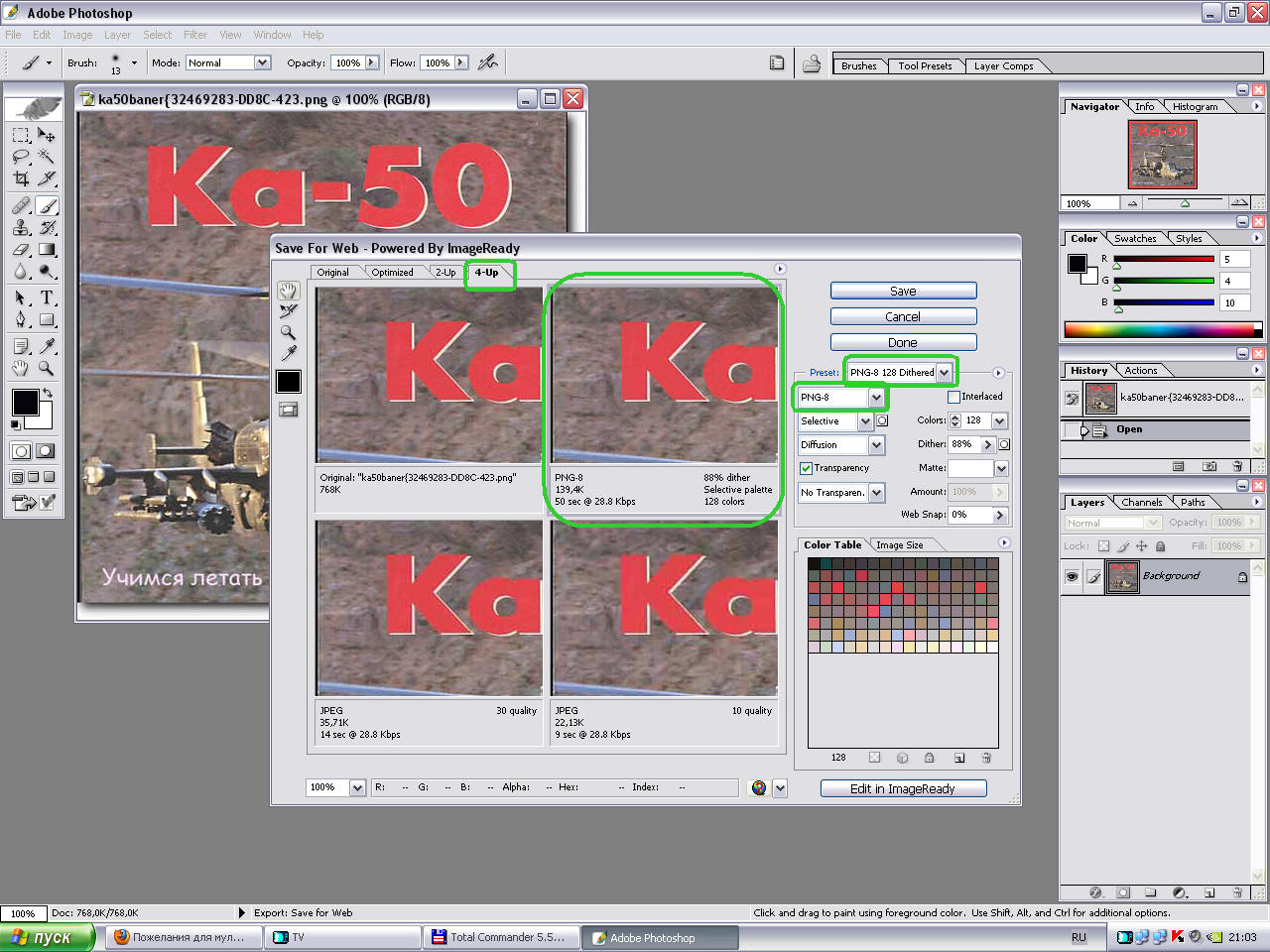The image size is (1270, 952).
Task: Toggle slices visibility in Save For Web
Action: pos(288,409)
